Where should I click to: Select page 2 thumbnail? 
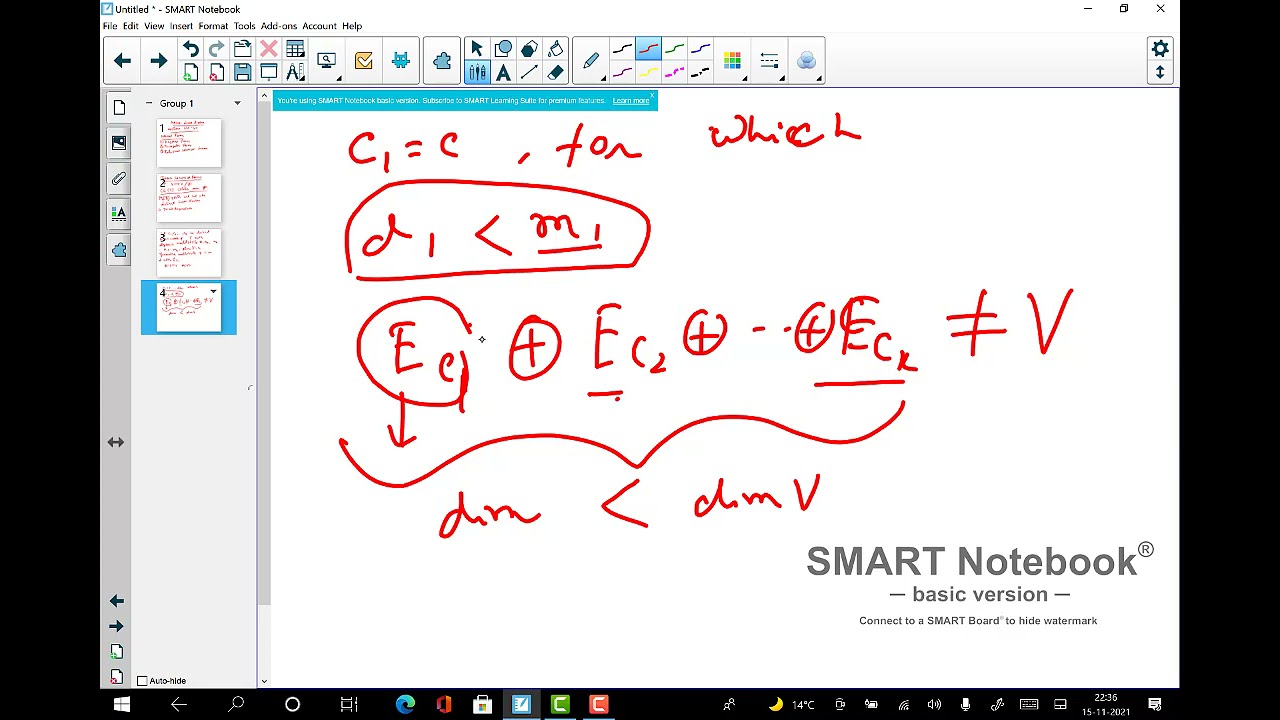click(x=189, y=198)
